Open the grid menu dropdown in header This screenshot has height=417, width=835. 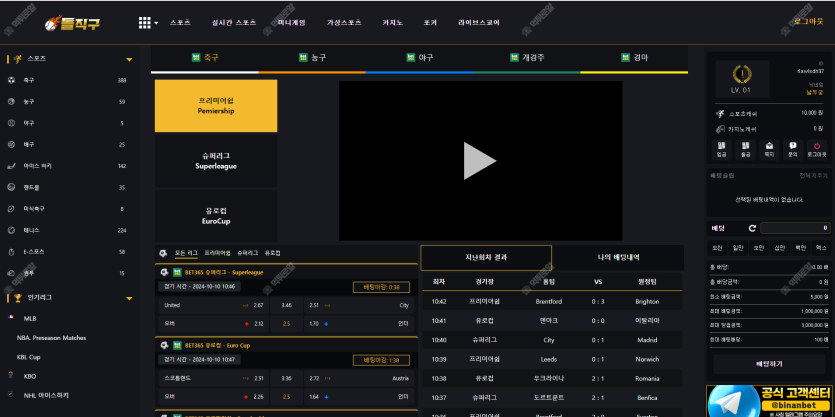[x=147, y=21]
